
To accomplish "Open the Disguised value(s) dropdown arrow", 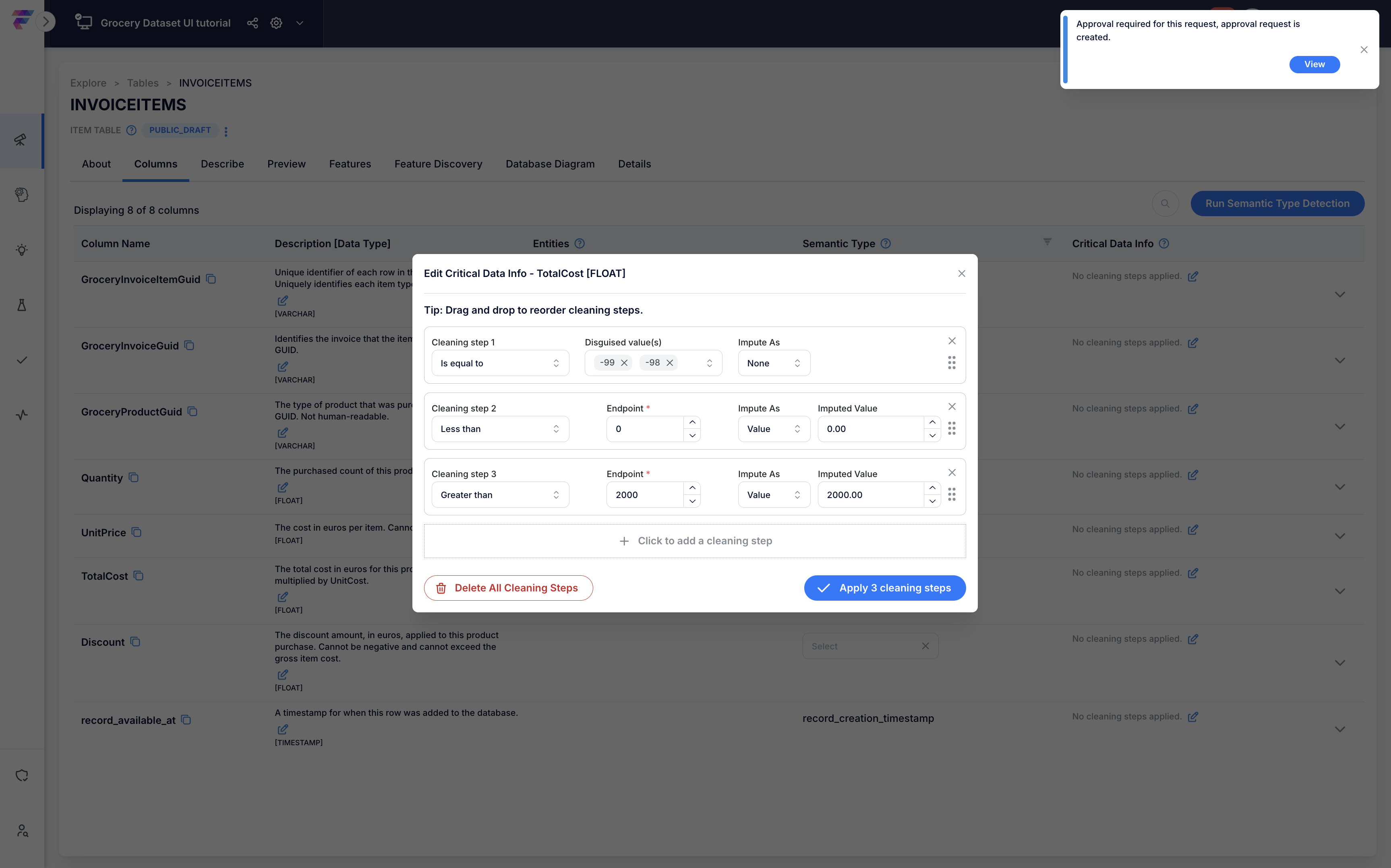I will click(710, 364).
